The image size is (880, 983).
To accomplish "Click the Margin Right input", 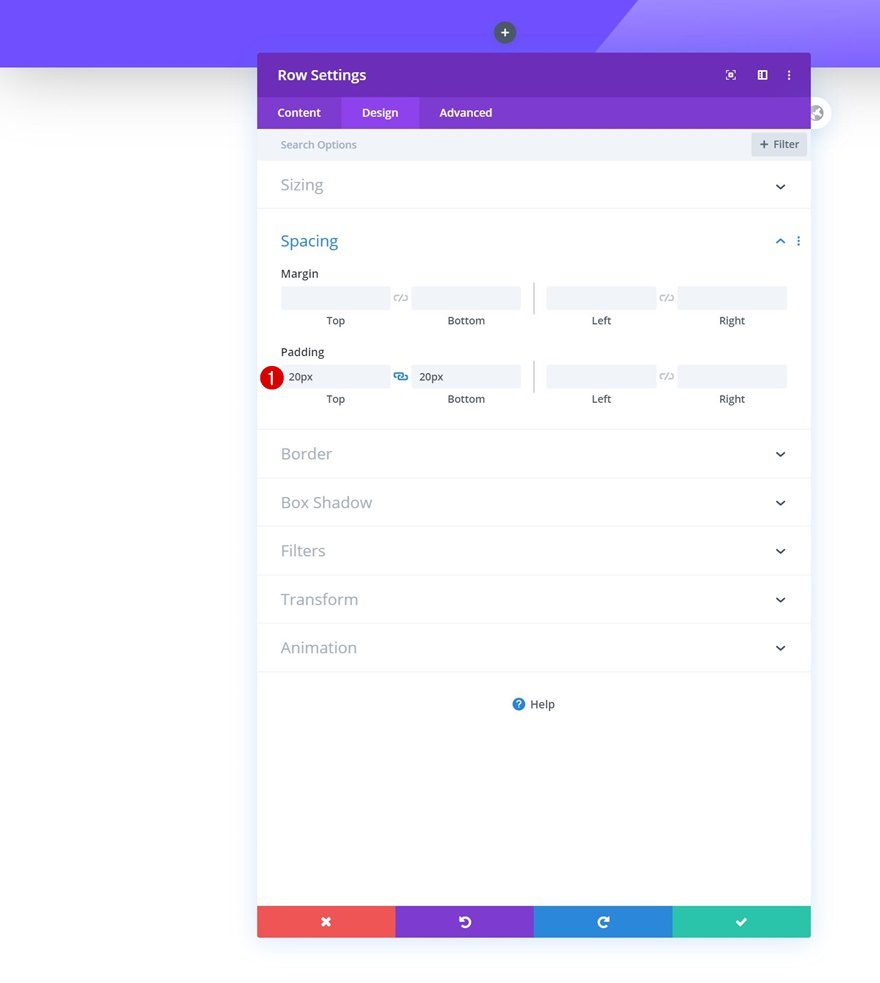I will point(732,298).
